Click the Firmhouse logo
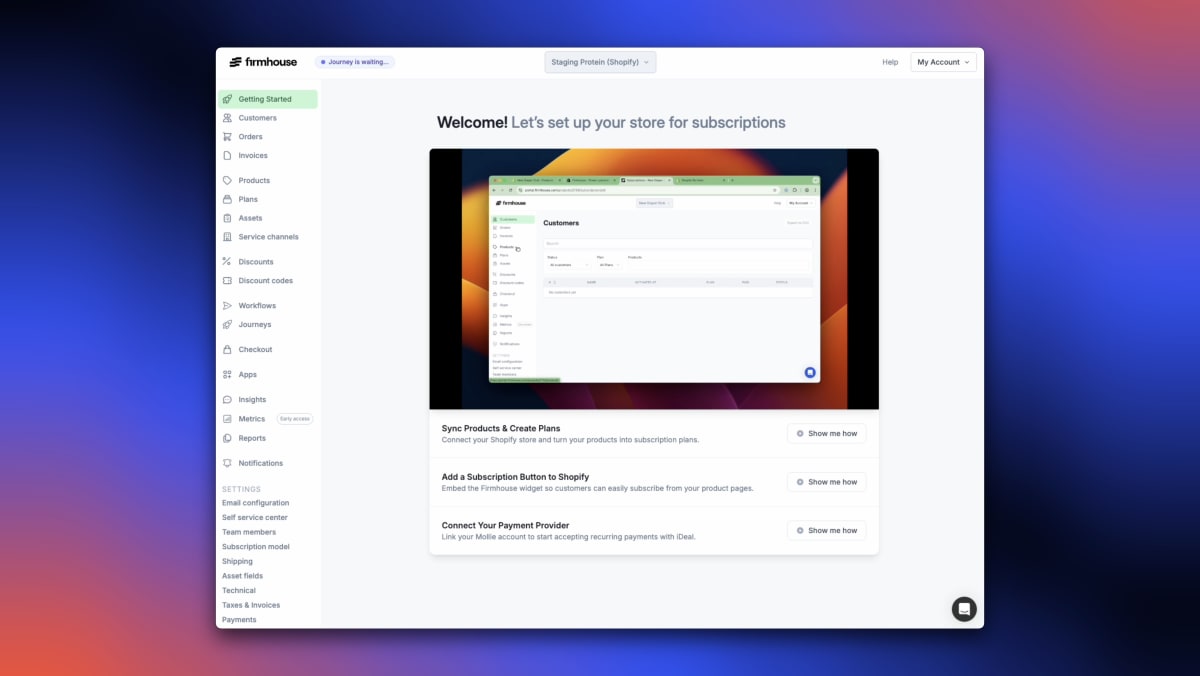The width and height of the screenshot is (1200, 676). click(263, 62)
